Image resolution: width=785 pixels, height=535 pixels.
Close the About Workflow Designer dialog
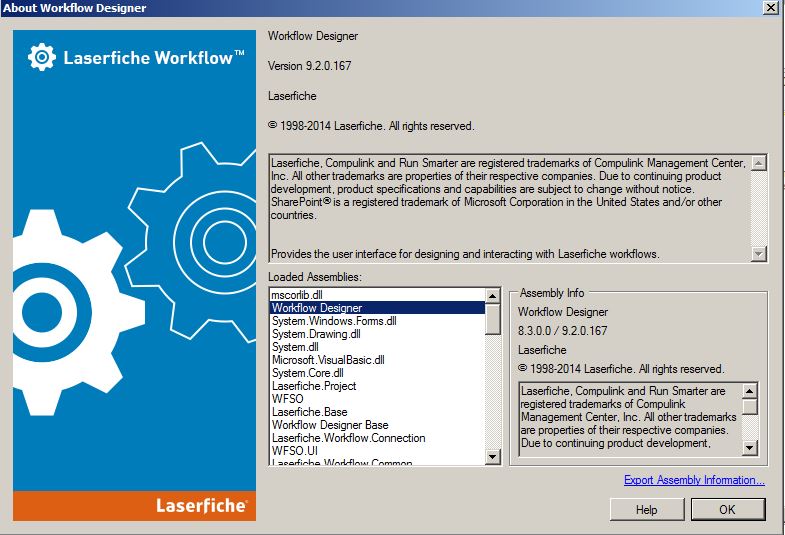[771, 8]
